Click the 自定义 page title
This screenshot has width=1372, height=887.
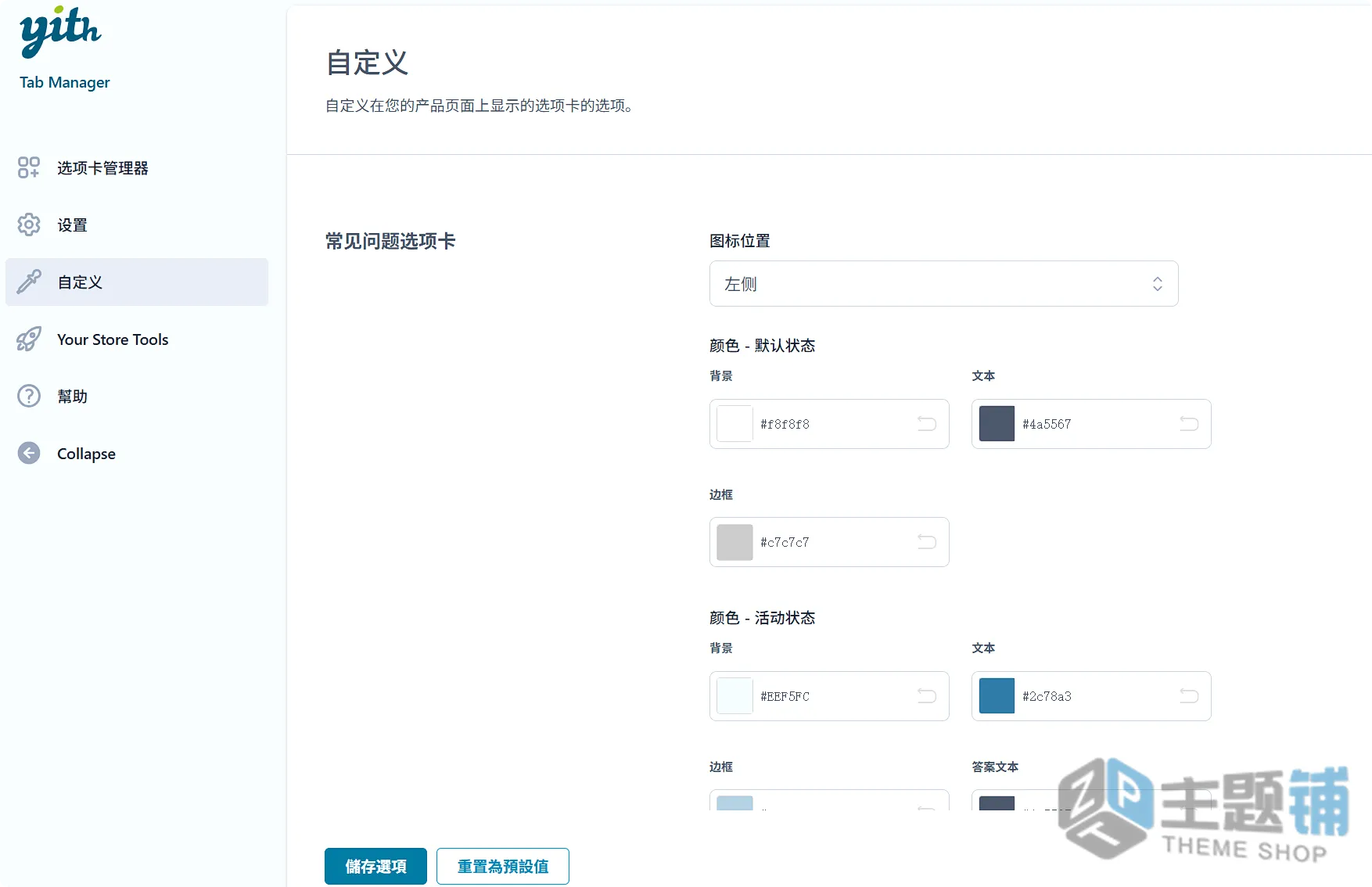[367, 63]
